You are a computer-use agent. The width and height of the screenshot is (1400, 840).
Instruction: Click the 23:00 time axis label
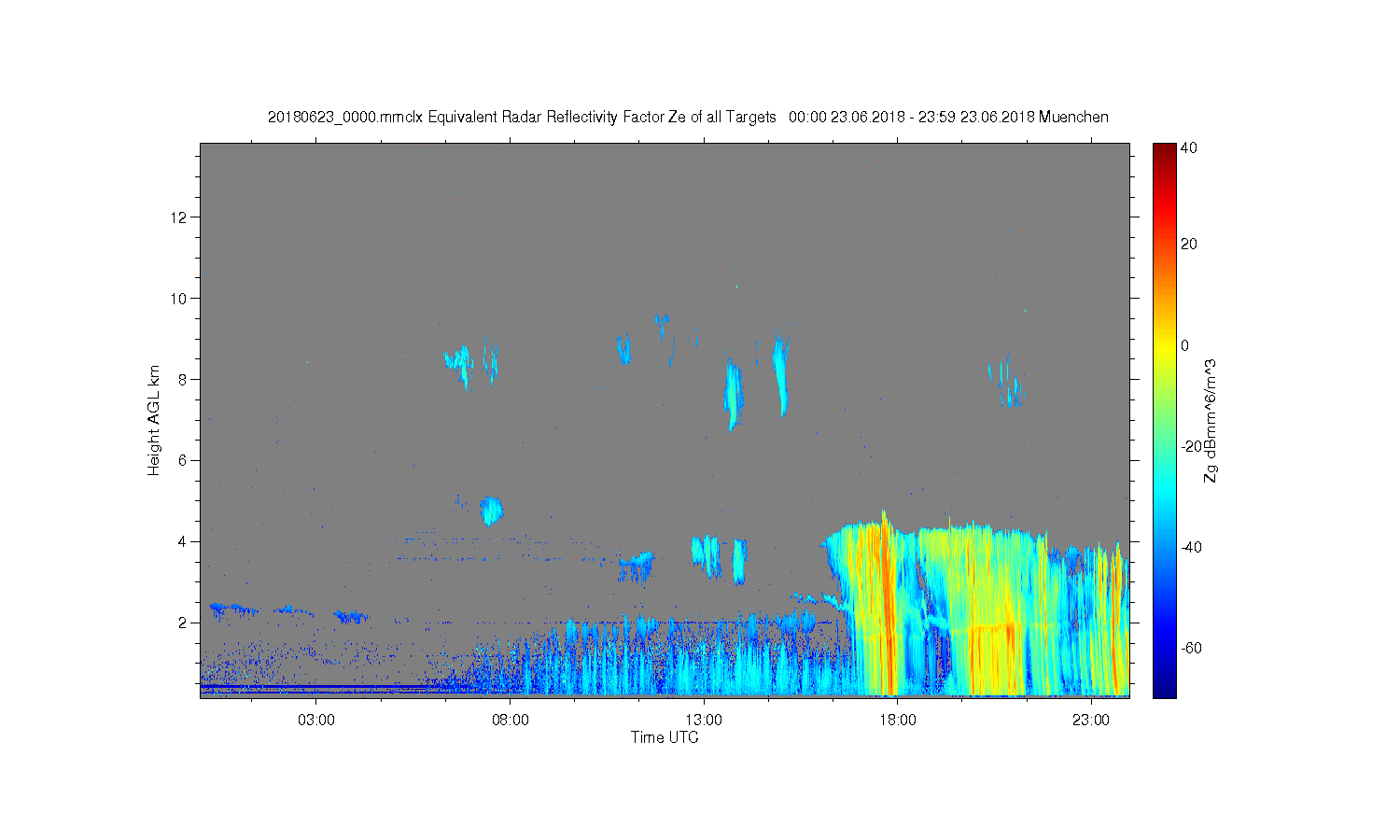coord(1091,721)
